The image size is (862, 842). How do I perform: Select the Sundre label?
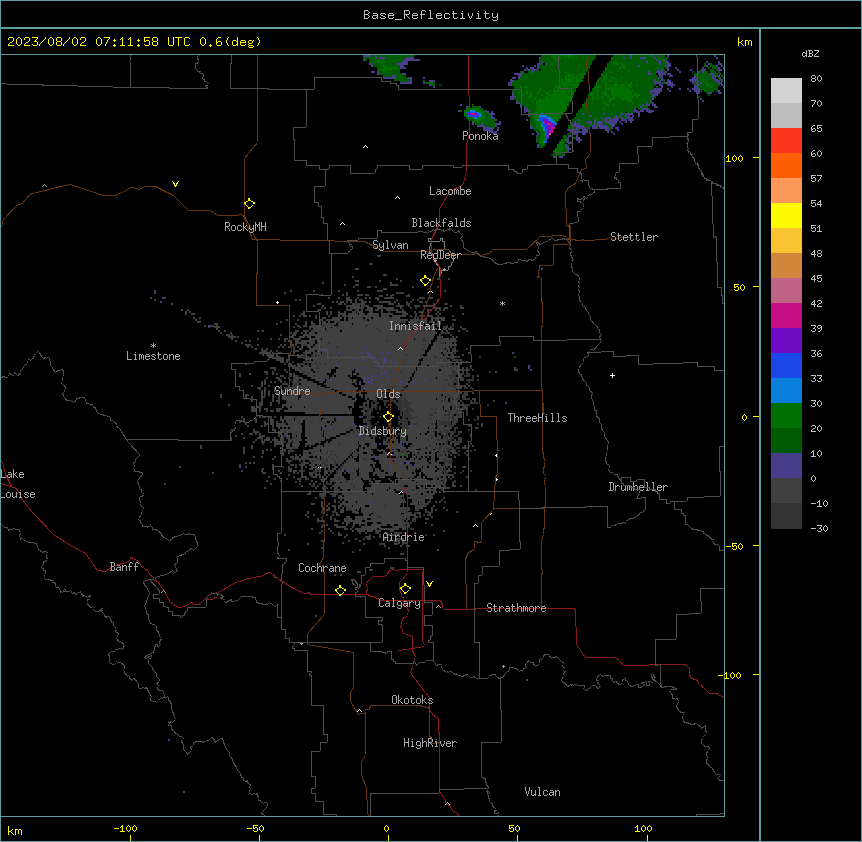(x=292, y=391)
